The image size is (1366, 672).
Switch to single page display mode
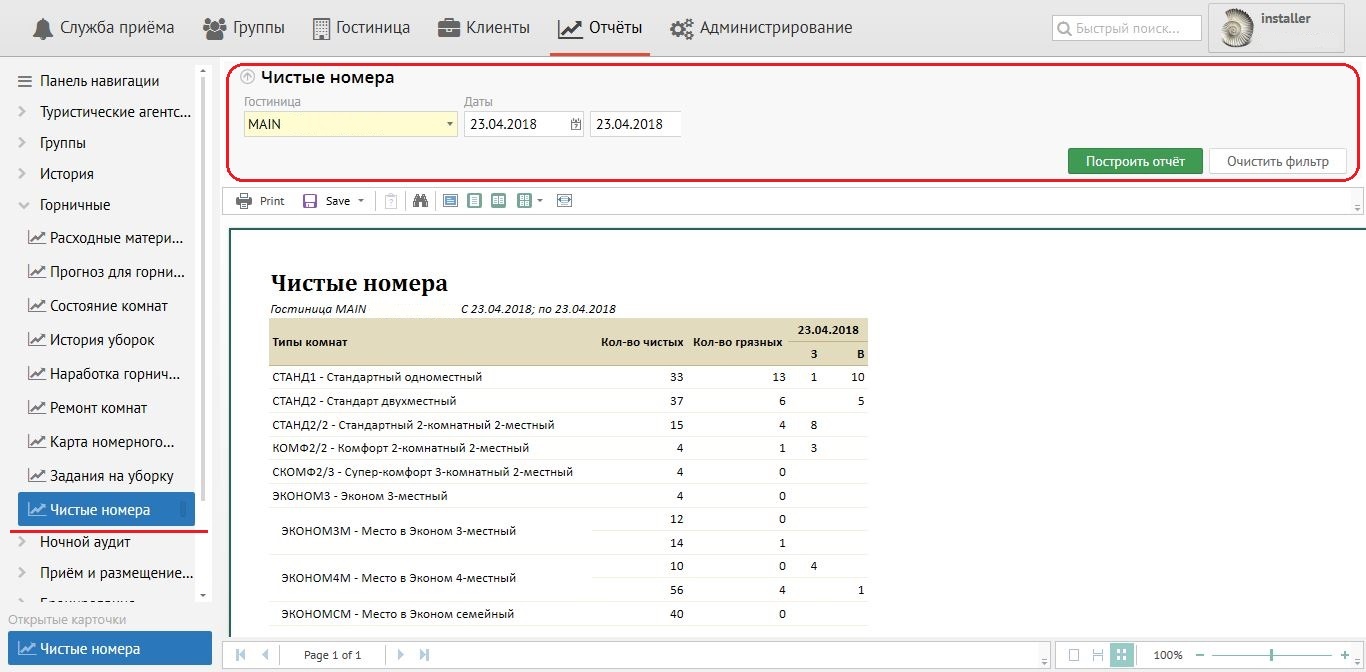(x=1074, y=655)
